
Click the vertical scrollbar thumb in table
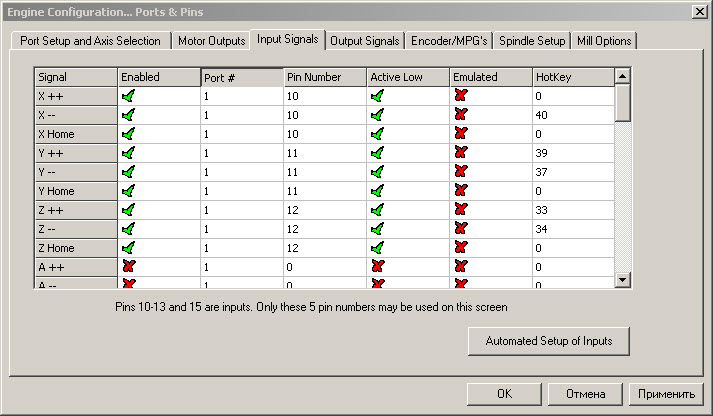coord(623,103)
